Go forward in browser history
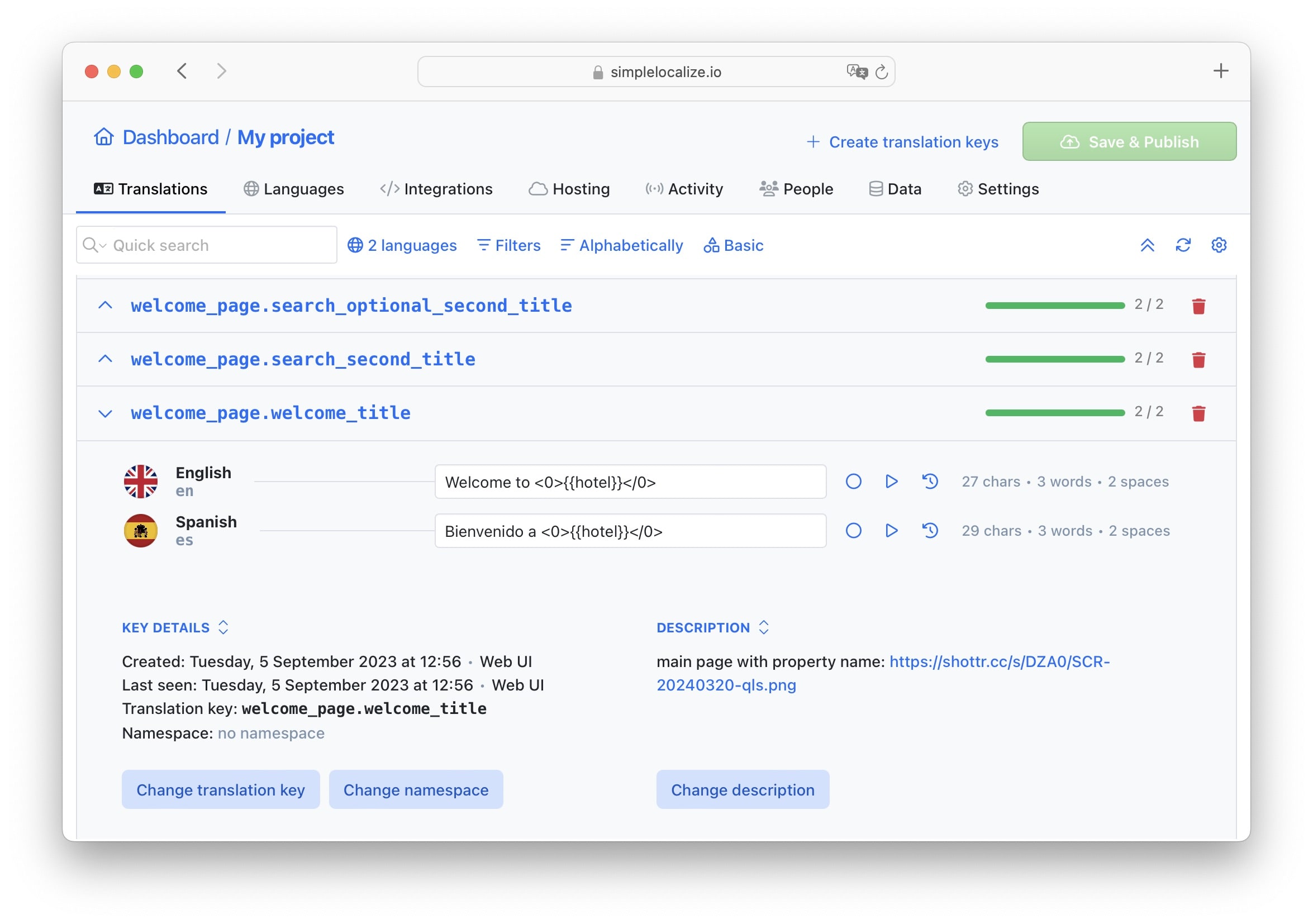1313x924 pixels. (x=221, y=71)
